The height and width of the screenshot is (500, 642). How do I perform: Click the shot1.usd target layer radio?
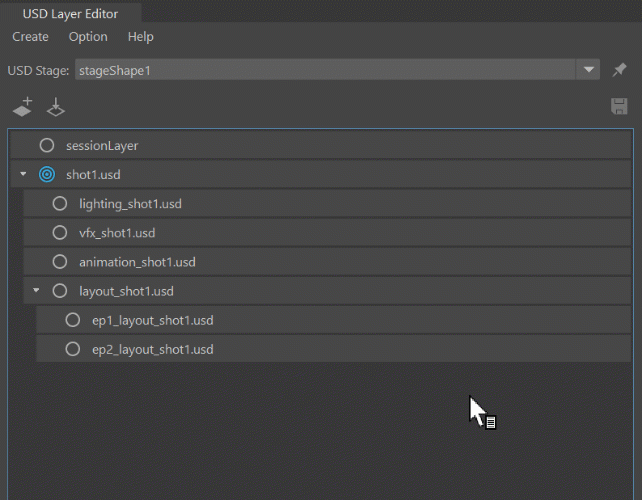coord(47,175)
